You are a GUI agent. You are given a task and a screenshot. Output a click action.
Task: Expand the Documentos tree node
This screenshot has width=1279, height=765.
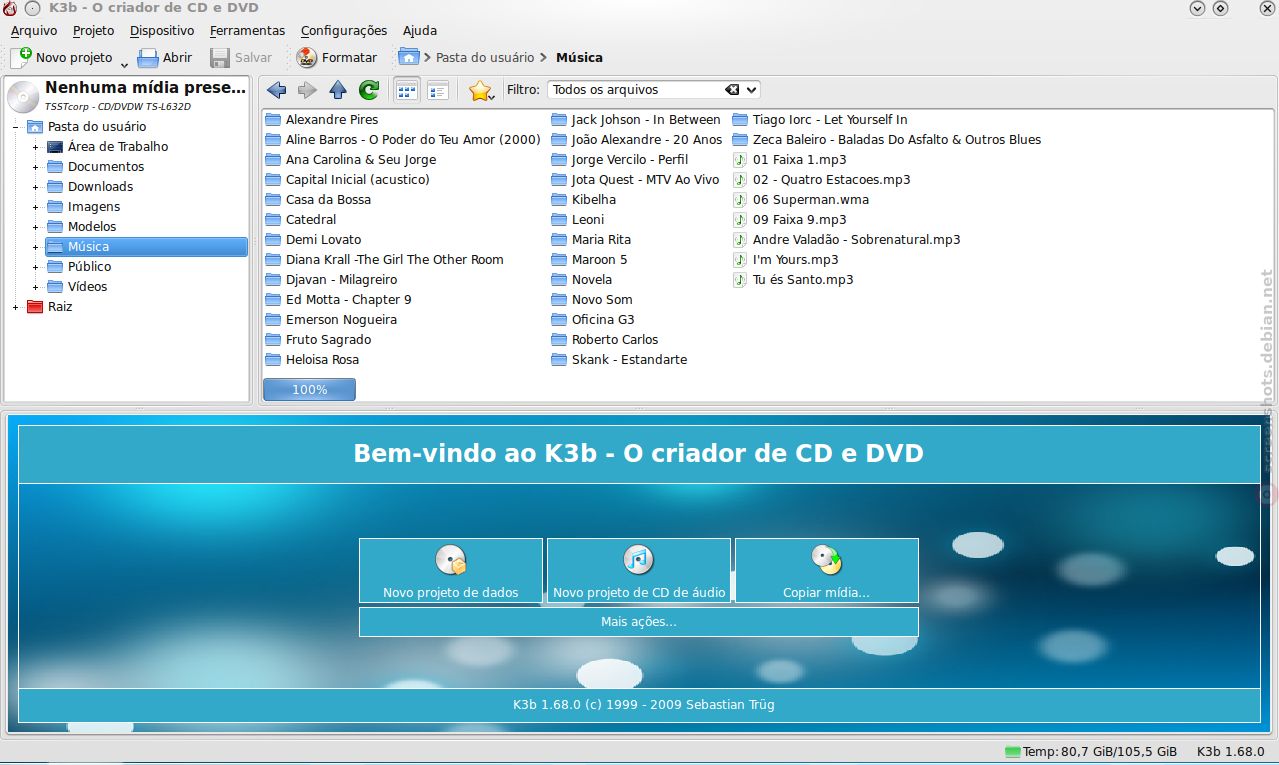(35, 167)
